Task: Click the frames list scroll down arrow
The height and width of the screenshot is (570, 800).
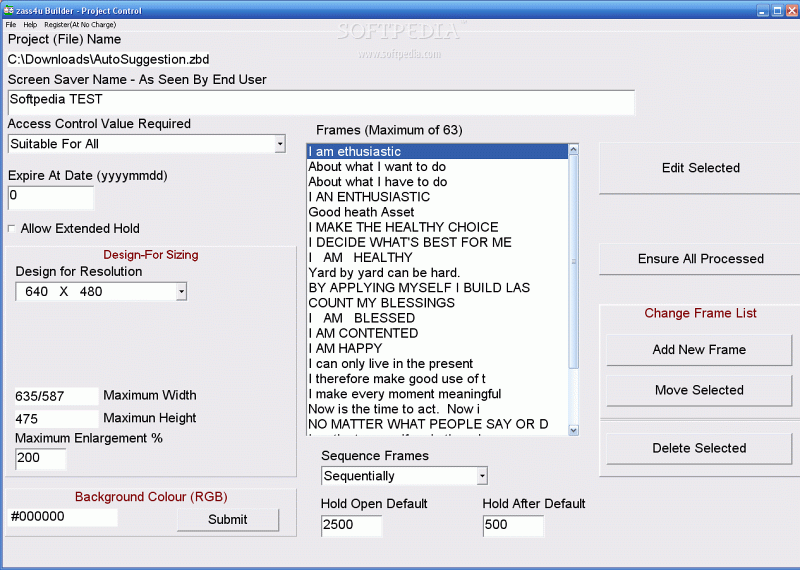Action: 573,430
